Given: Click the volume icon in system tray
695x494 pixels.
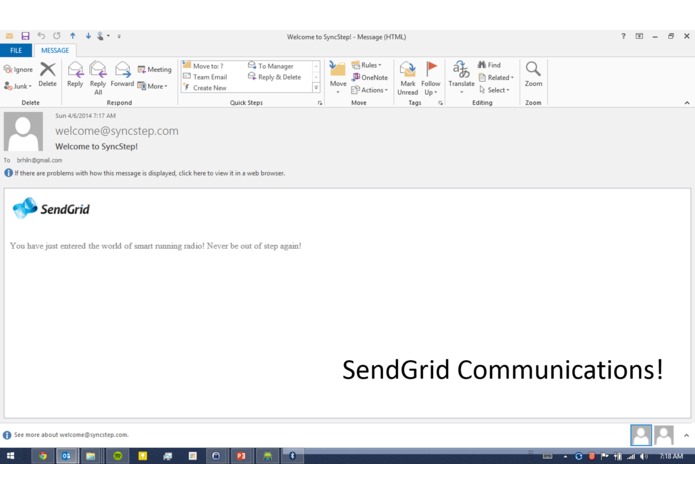Looking at the screenshot, I should click(644, 456).
